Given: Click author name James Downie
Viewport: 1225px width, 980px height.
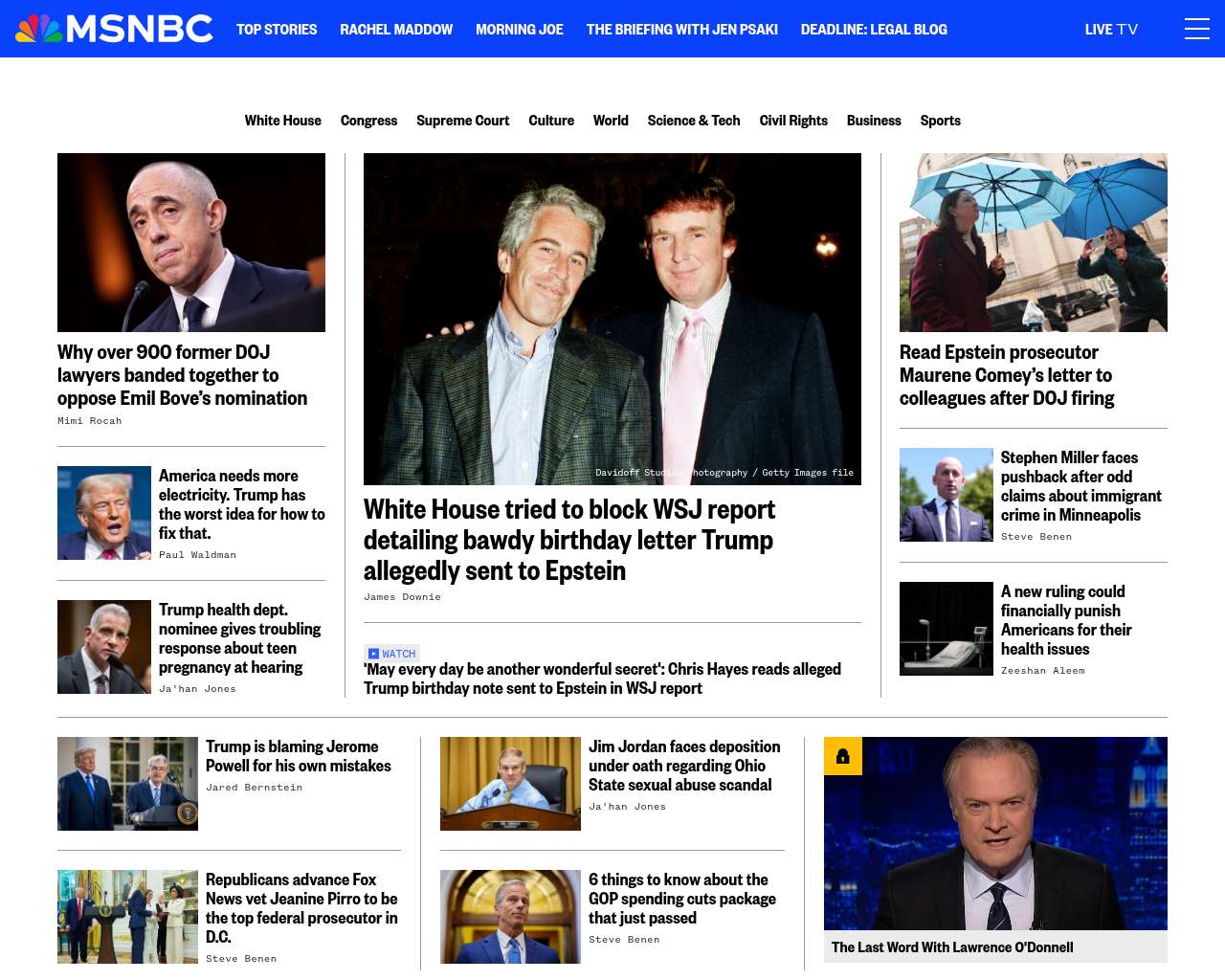Looking at the screenshot, I should pyautogui.click(x=402, y=597).
